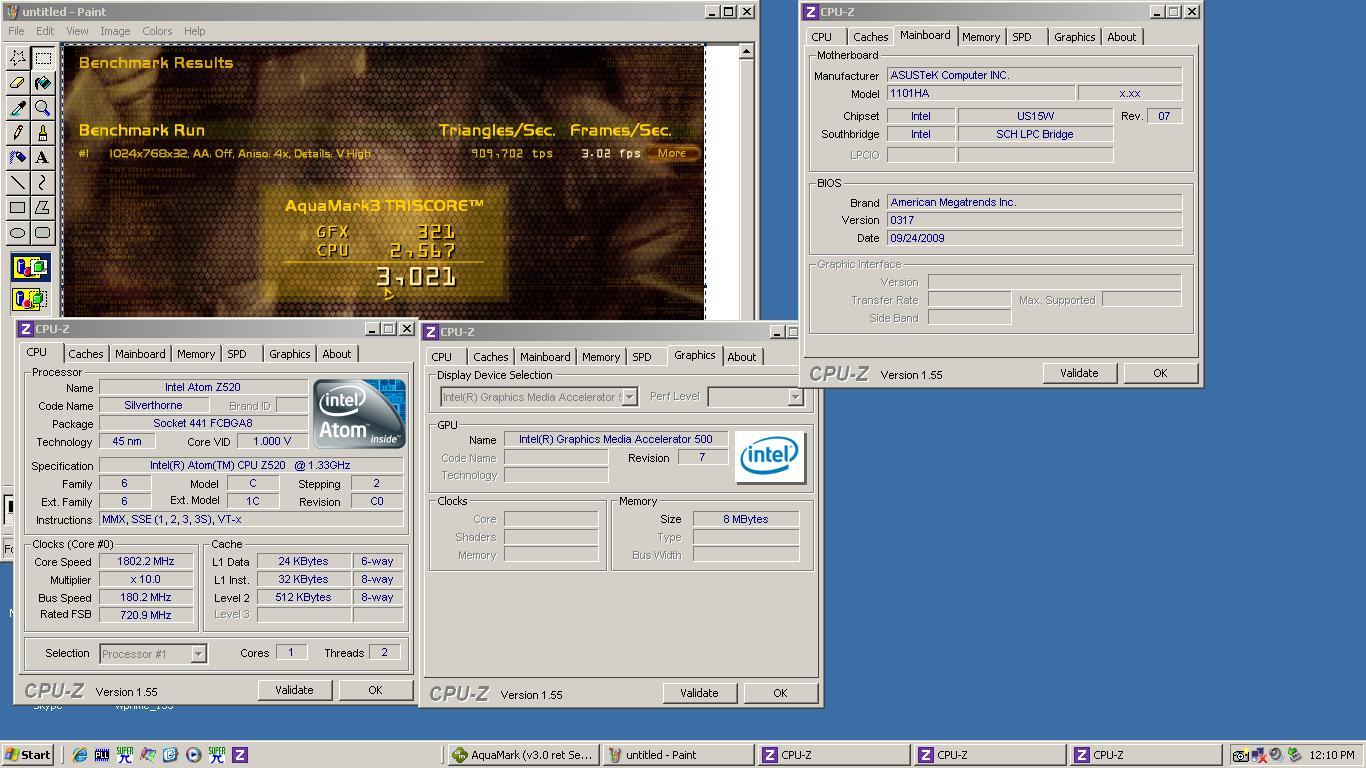Click the network disconnected tray icon

(x=1258, y=755)
